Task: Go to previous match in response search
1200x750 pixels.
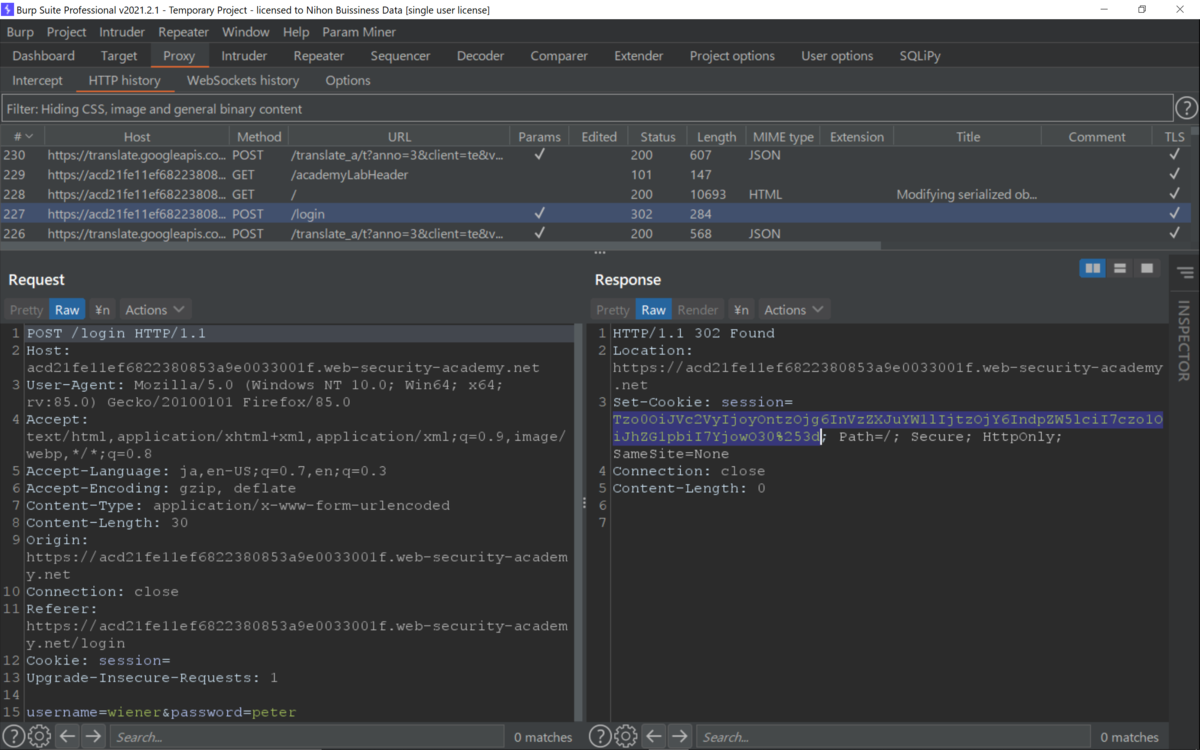Action: coord(653,737)
